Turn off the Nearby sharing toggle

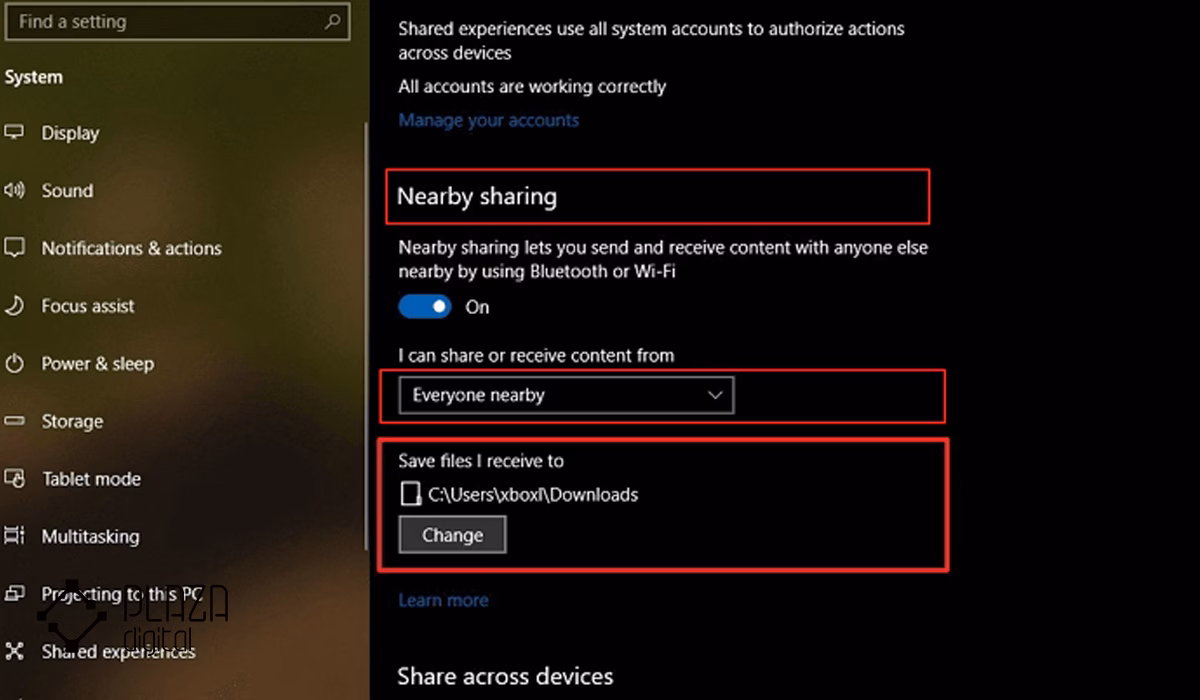click(425, 307)
